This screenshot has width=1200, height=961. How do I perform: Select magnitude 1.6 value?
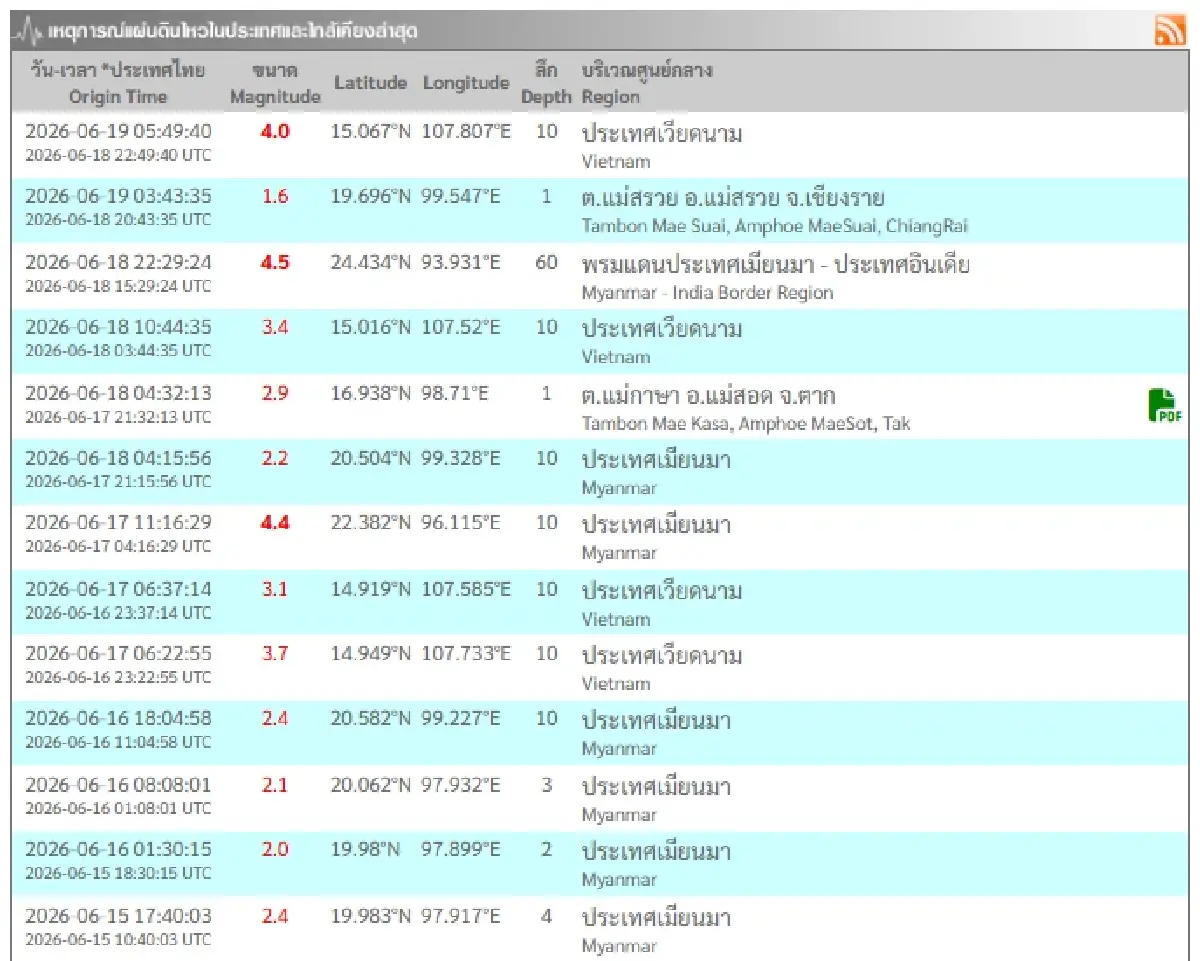coord(275,197)
